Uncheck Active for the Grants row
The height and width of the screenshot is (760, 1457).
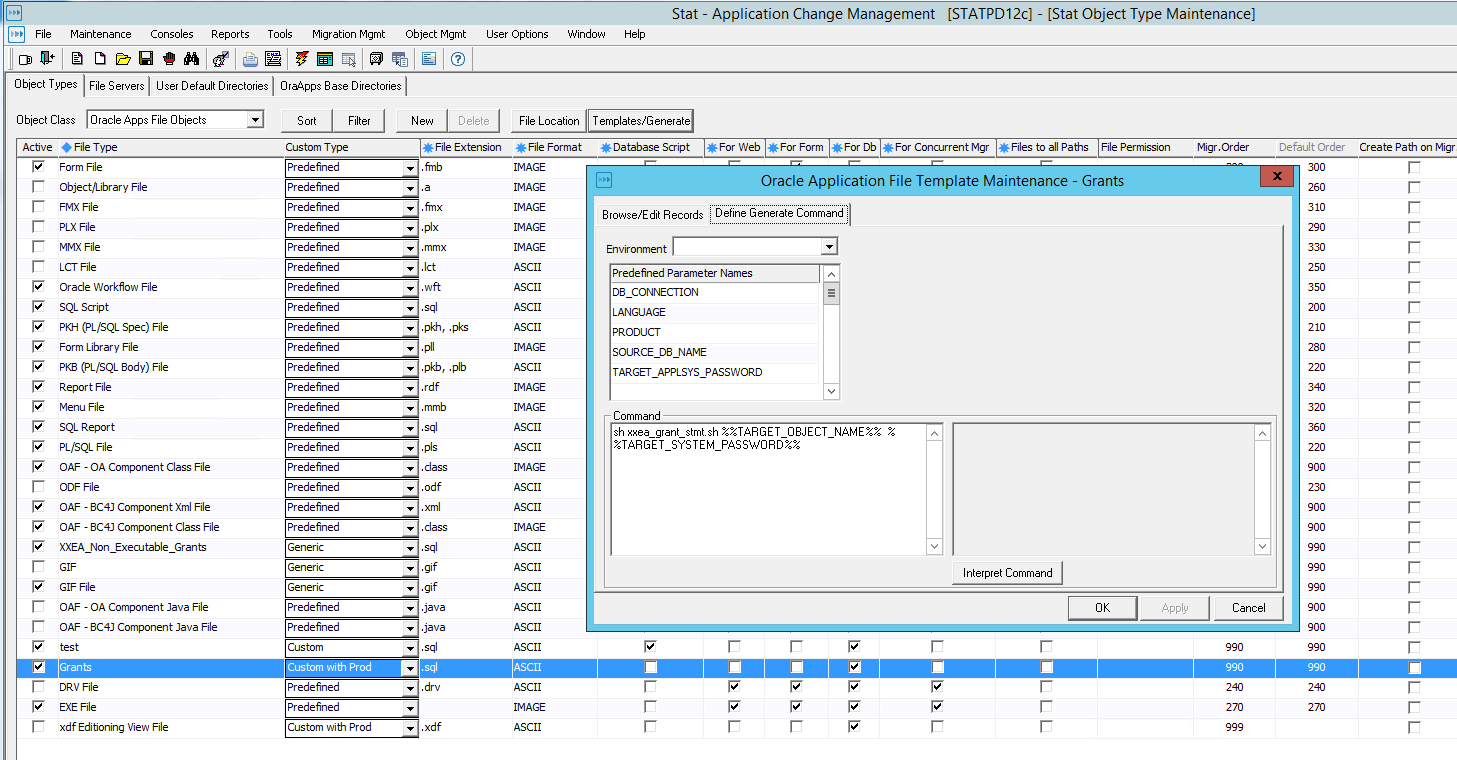(38, 667)
